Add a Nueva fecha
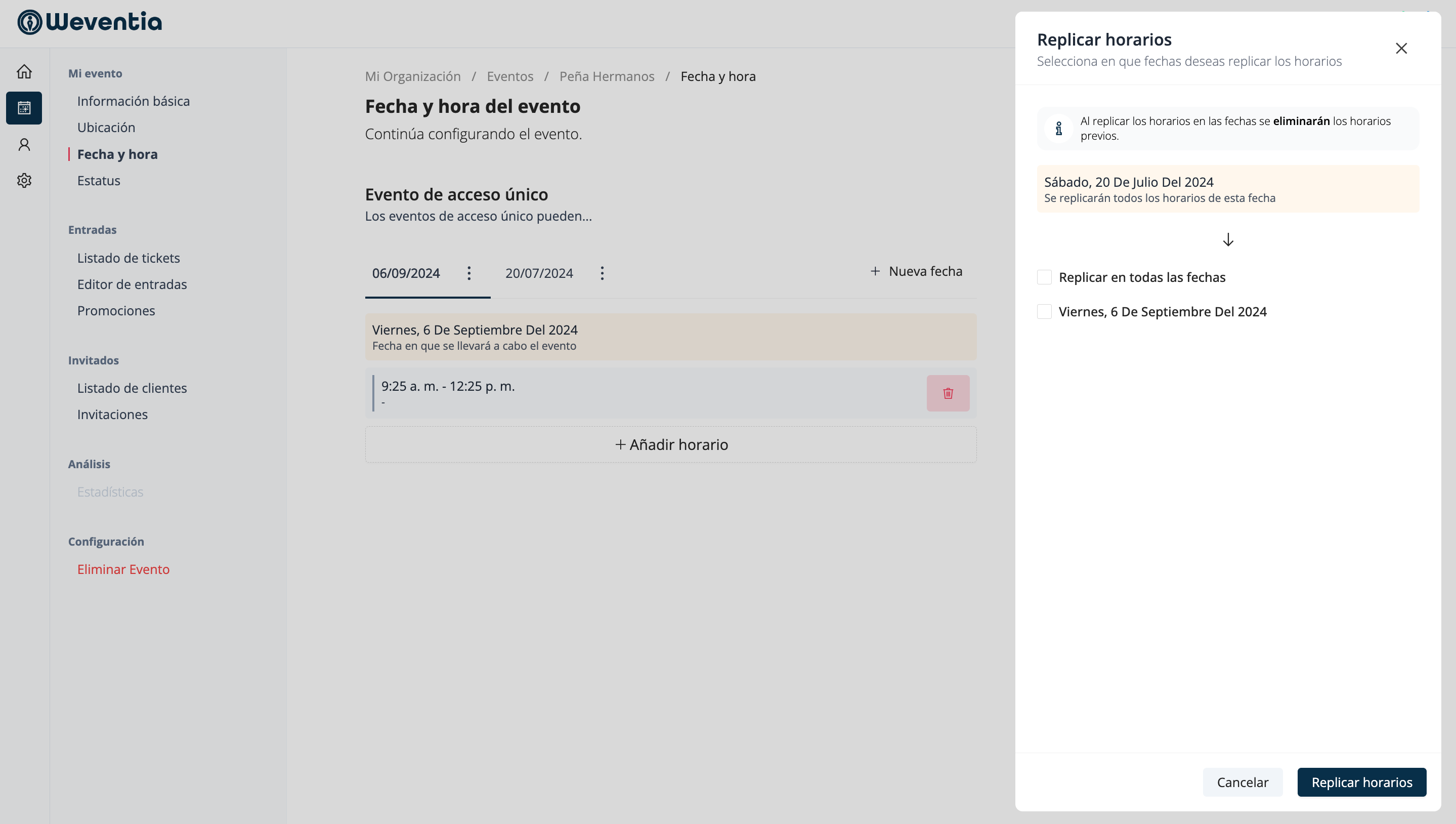Screen dimensions: 1456x824 click(916, 272)
